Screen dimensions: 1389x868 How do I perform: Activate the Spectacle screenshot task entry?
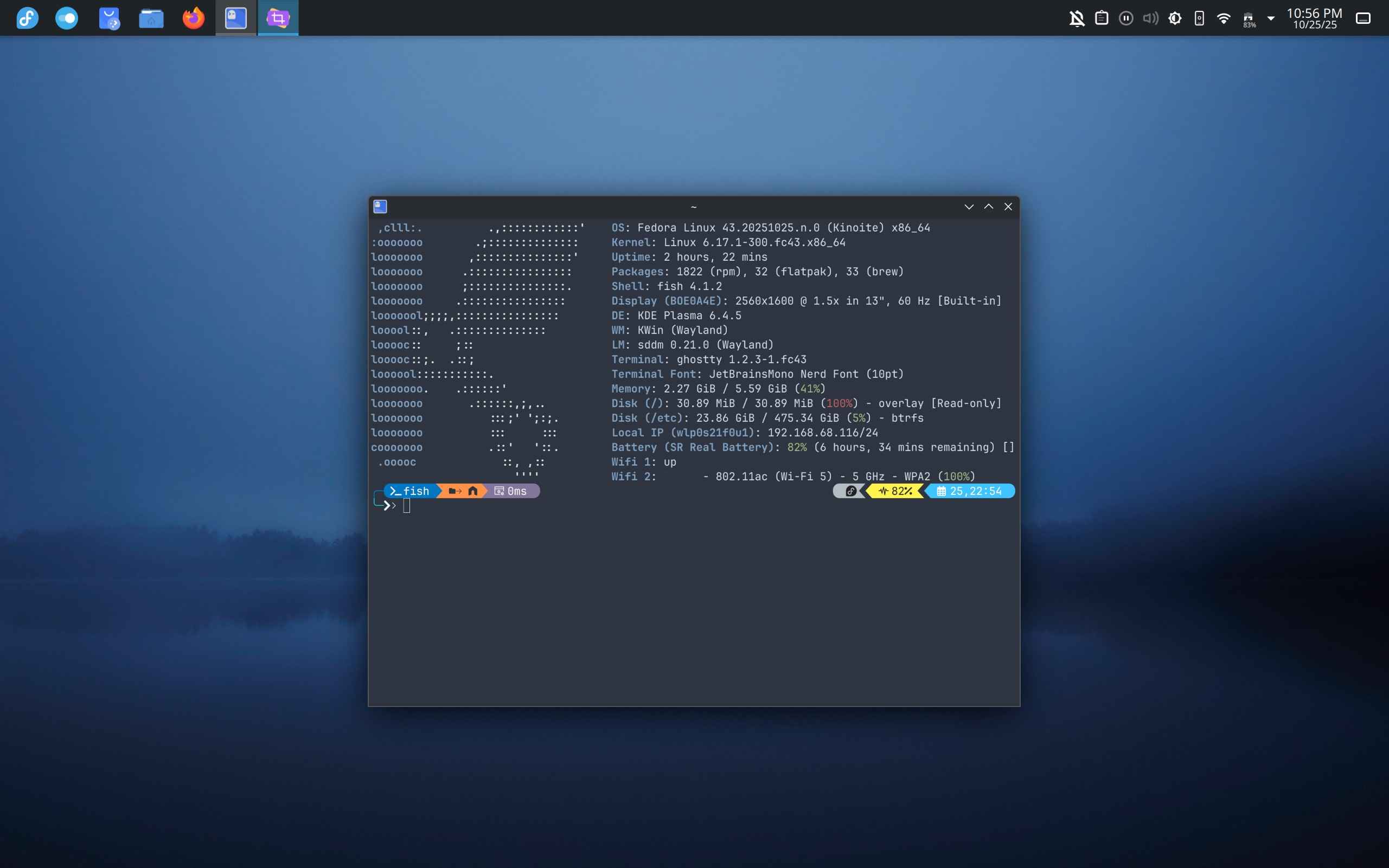tap(278, 18)
